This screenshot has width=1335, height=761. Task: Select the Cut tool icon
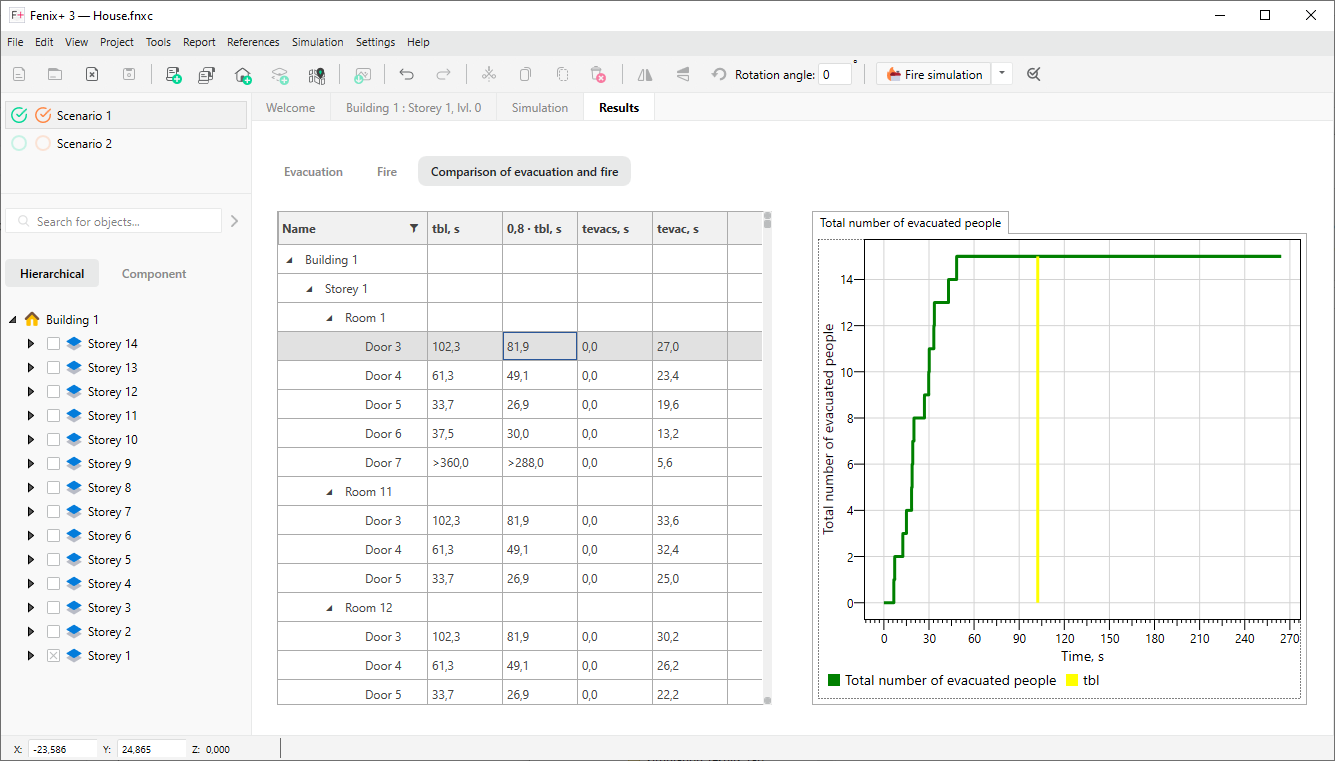(489, 73)
